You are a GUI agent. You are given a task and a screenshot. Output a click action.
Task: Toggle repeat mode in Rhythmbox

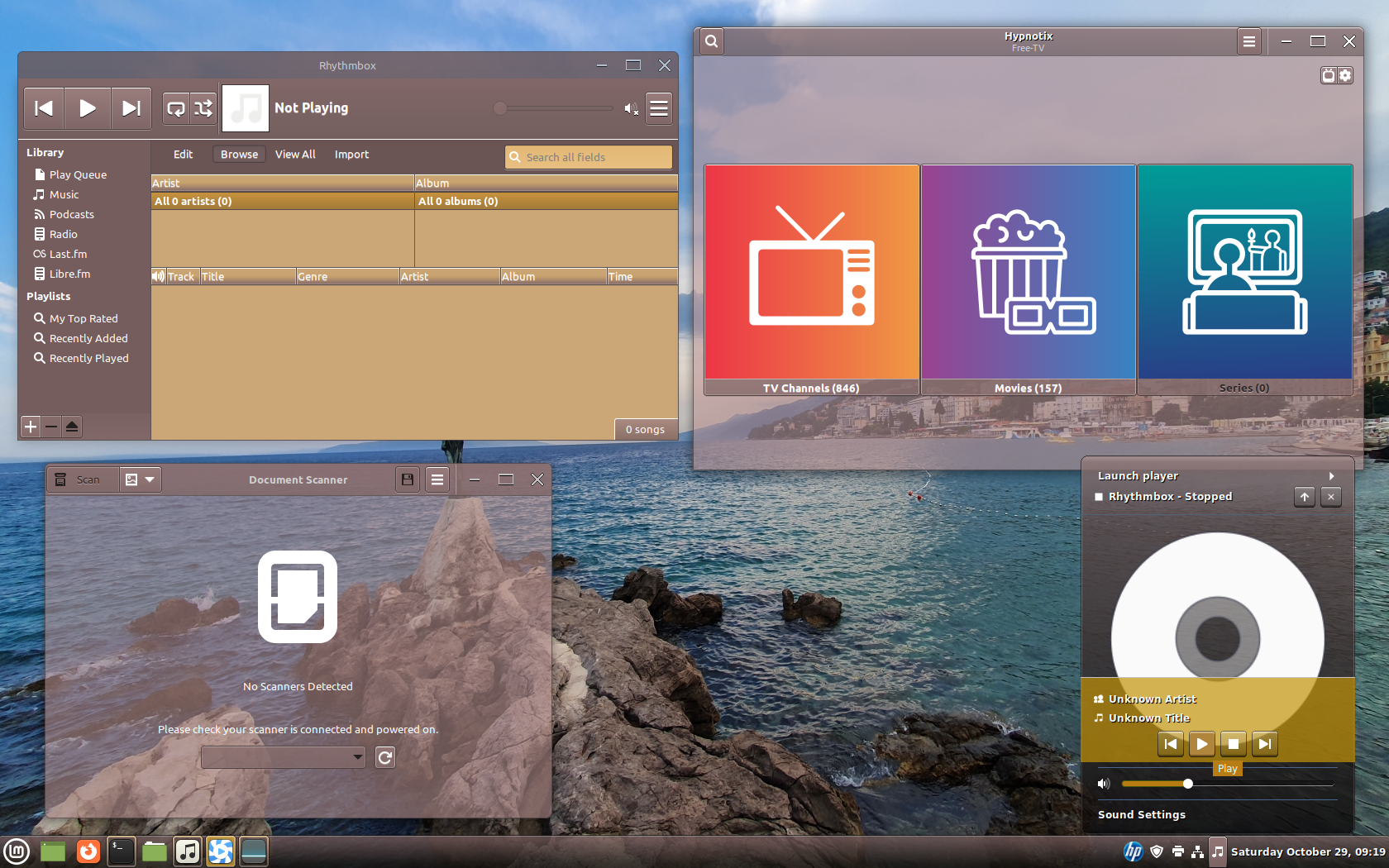tap(176, 108)
